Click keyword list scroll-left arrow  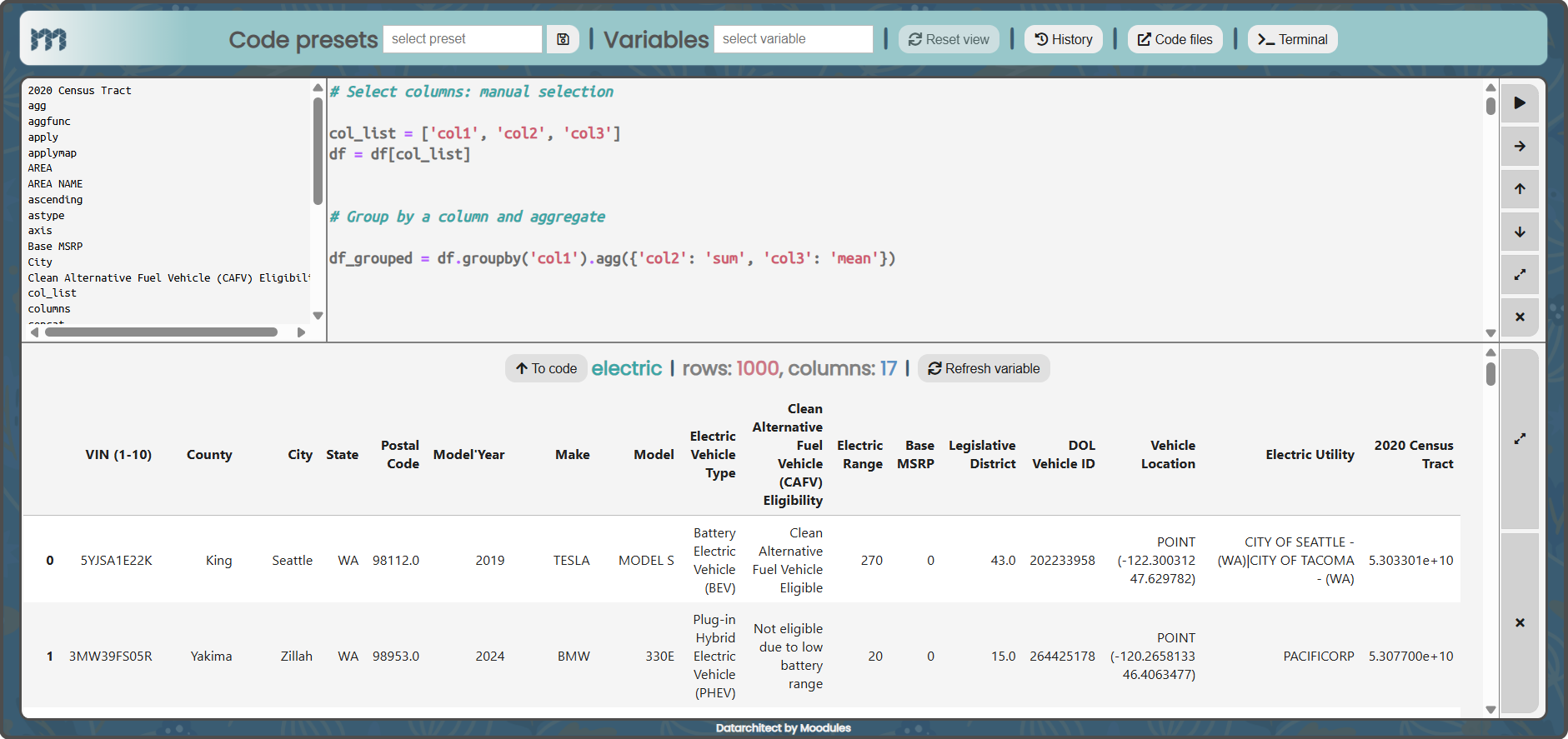34,332
